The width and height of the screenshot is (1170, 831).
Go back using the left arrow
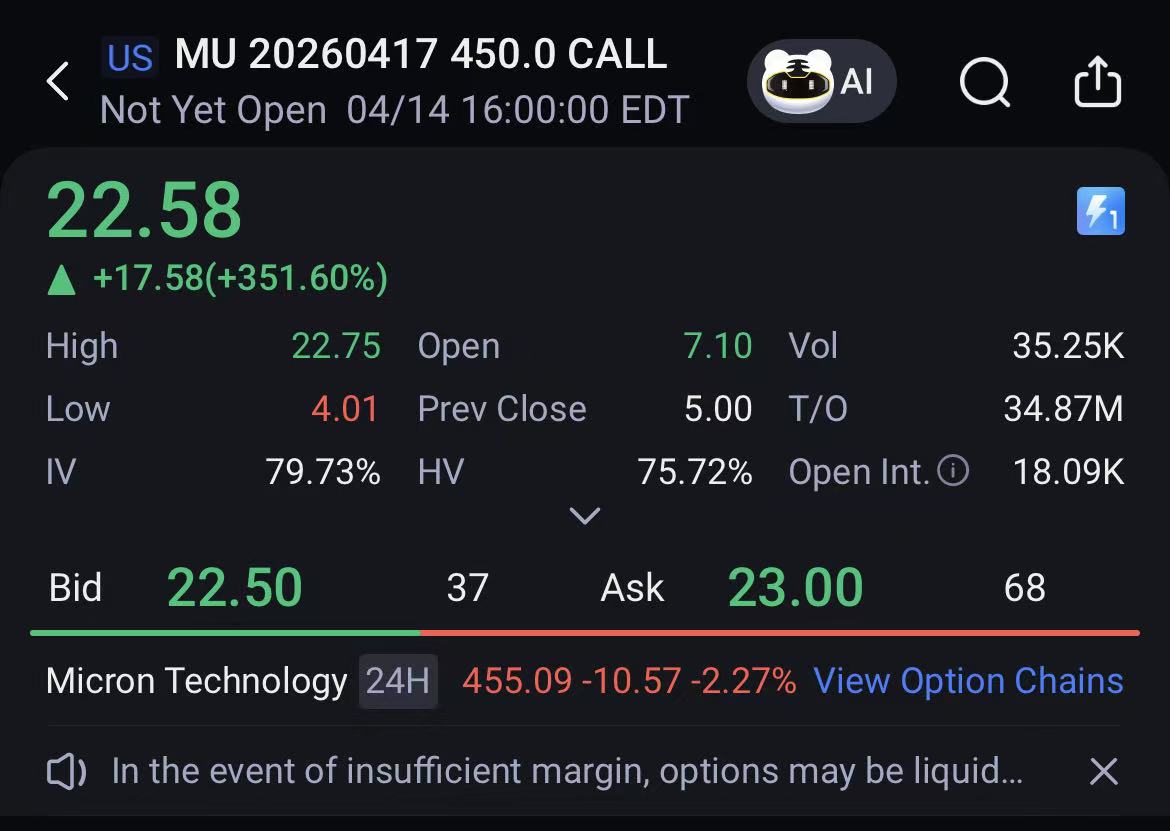(x=57, y=81)
